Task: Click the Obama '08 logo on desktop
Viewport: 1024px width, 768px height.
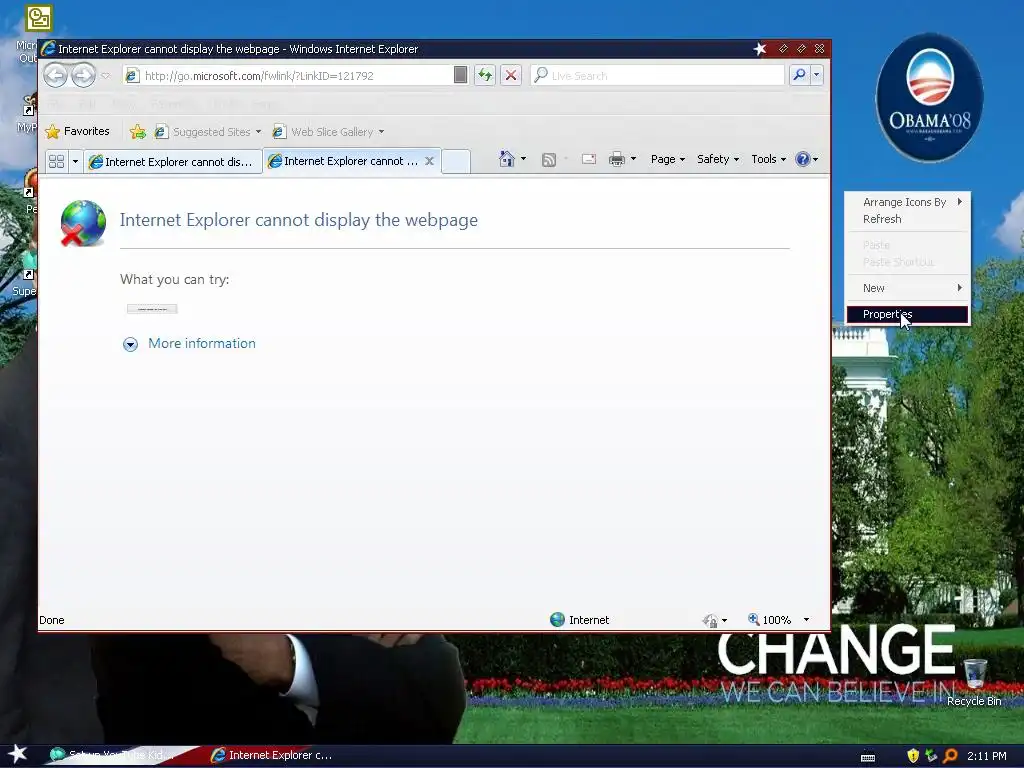Action: tap(929, 98)
